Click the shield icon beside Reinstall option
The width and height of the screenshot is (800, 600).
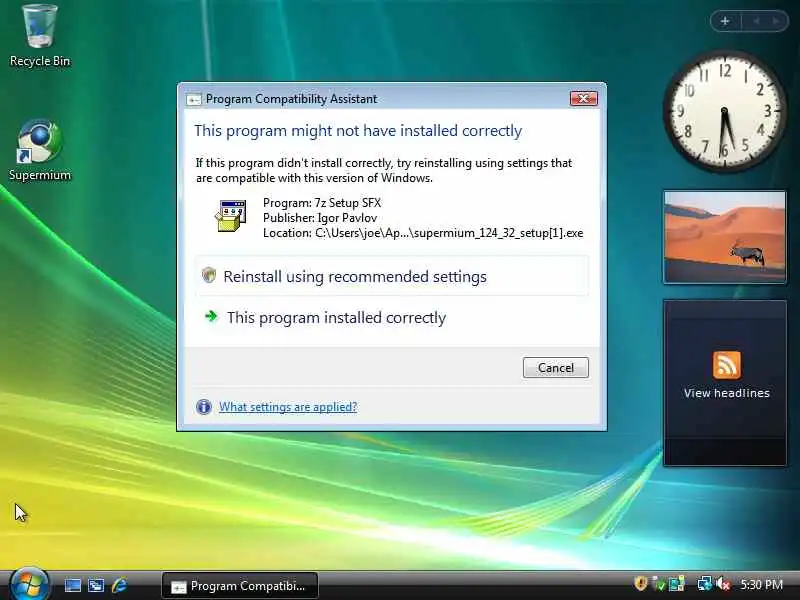click(209, 275)
